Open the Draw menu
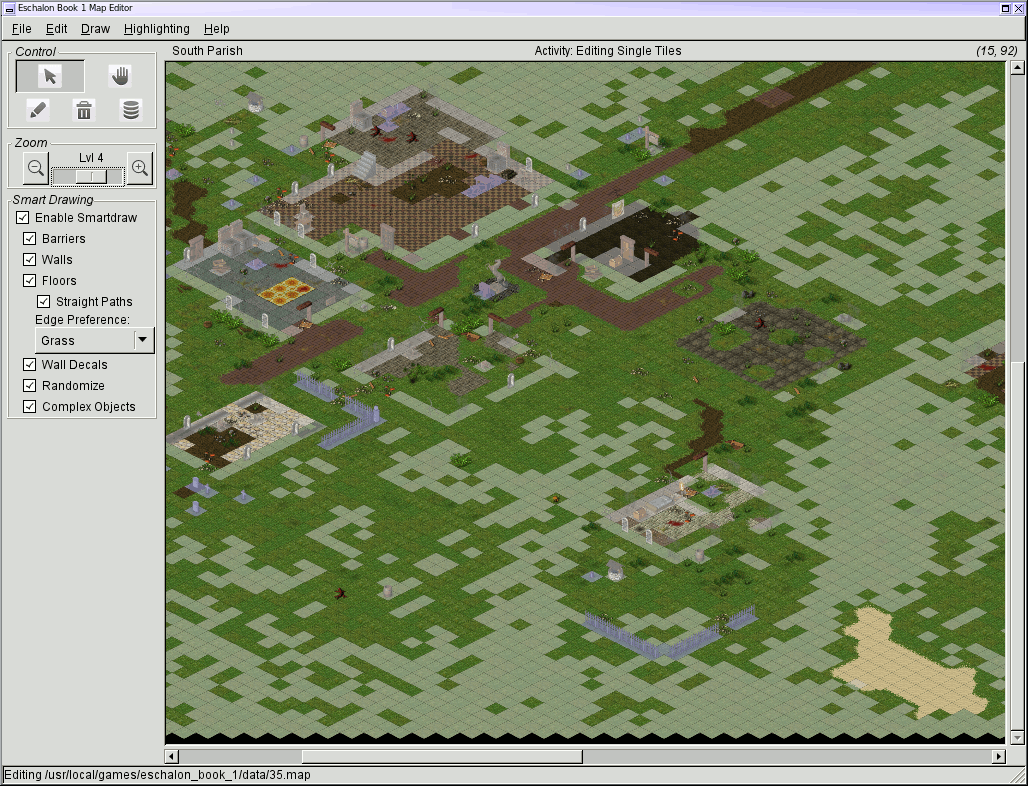The image size is (1028, 786). (x=95, y=29)
